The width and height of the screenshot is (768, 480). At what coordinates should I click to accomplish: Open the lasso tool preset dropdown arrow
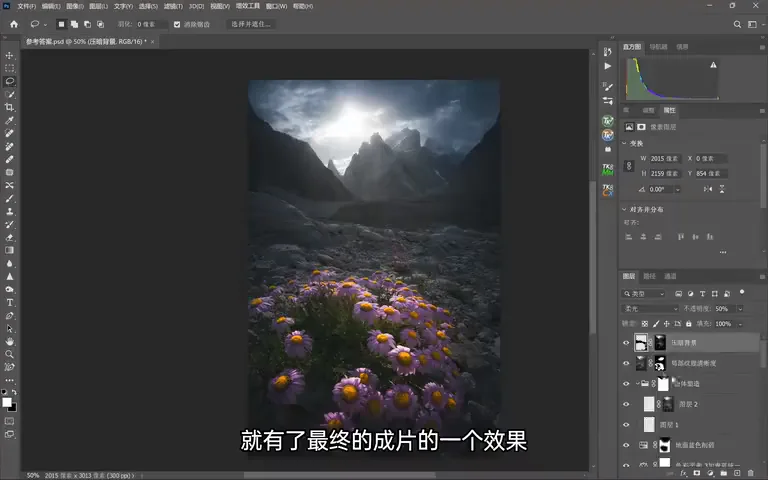[45, 24]
